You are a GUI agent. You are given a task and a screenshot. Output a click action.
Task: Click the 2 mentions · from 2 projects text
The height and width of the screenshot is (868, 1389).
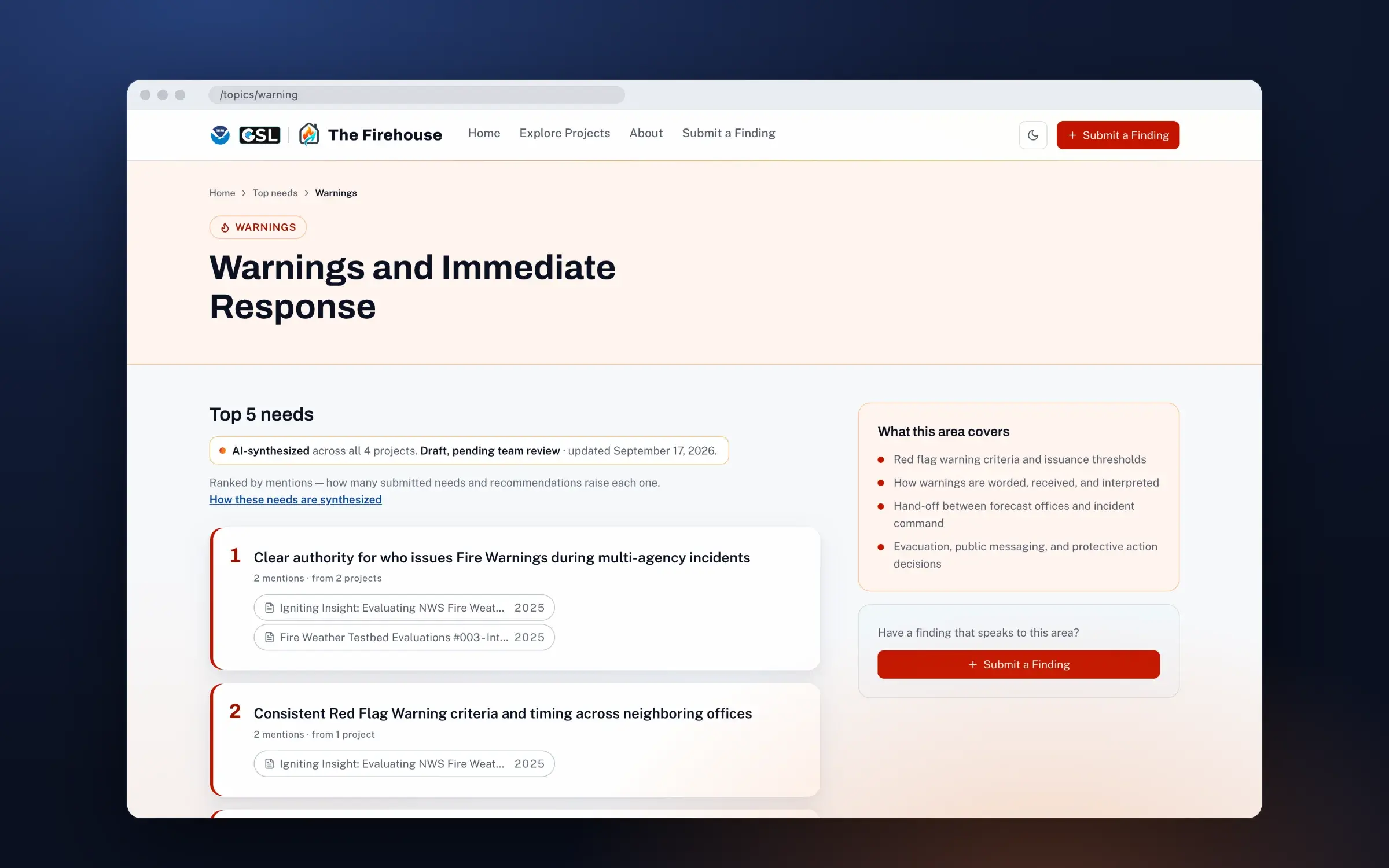(318, 578)
